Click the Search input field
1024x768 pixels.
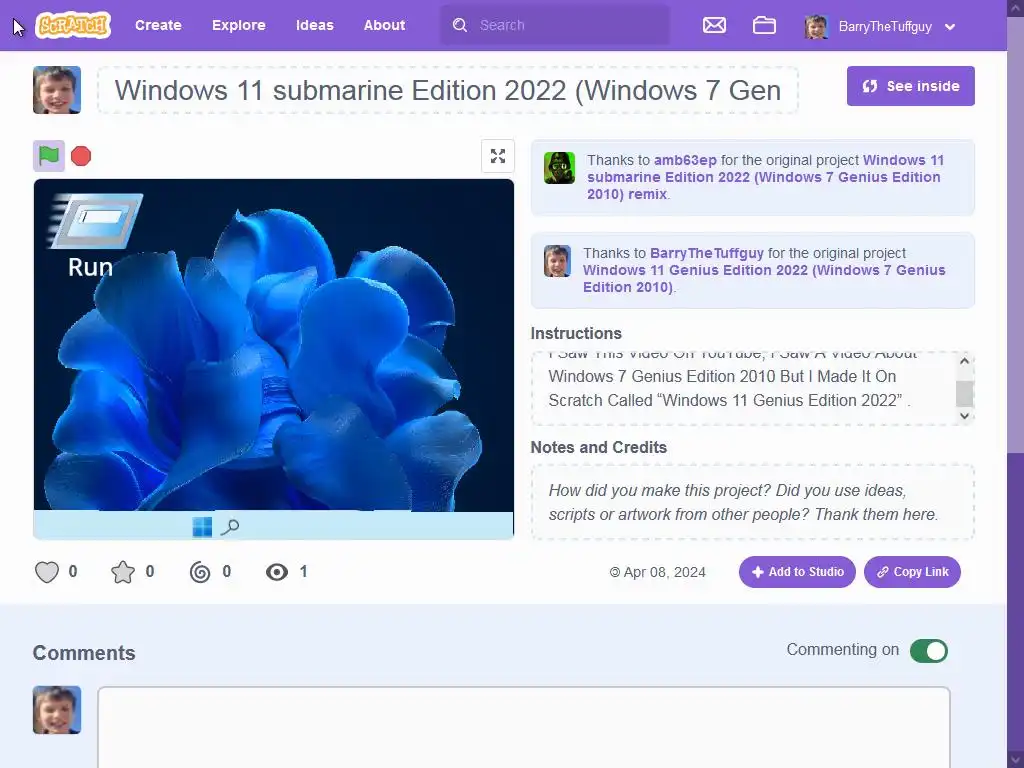555,25
